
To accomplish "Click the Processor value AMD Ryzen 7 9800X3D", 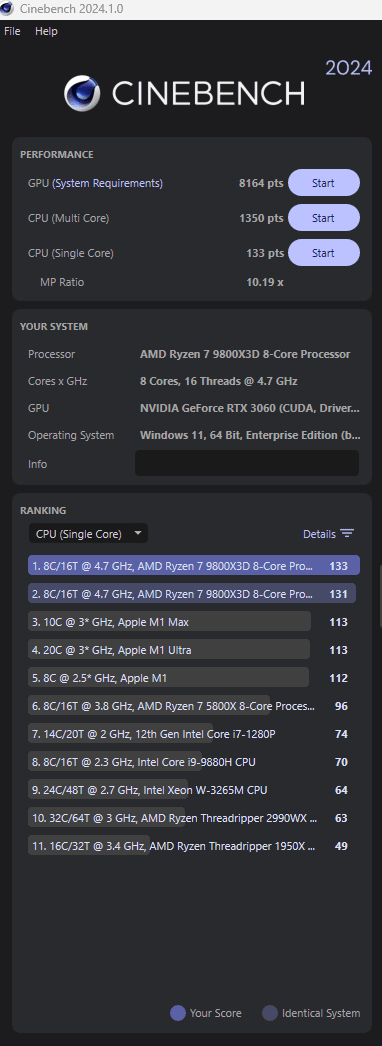I will click(x=245, y=354).
